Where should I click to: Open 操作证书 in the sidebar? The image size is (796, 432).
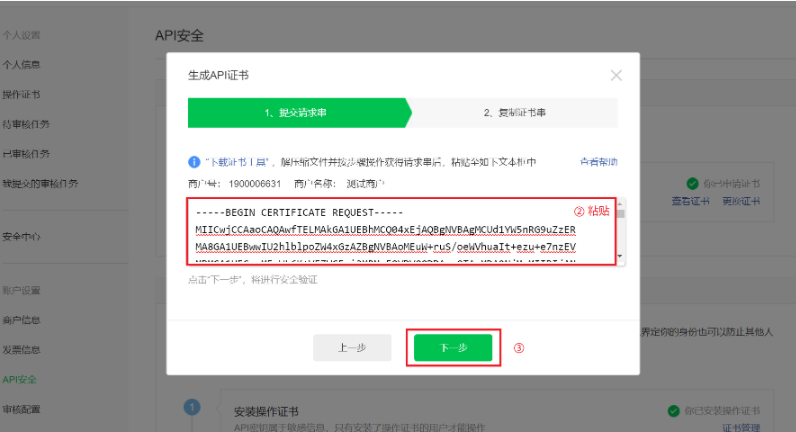click(21, 95)
